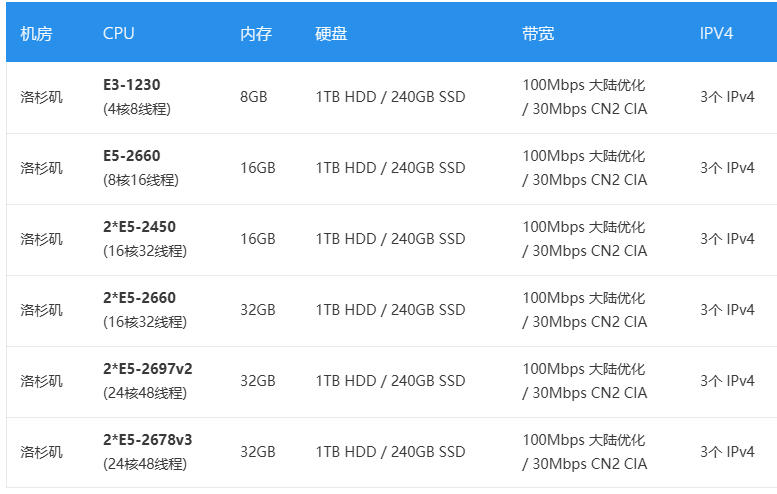777x494 pixels.
Task: Select the 2*E5-2450 CPU cell
Action: point(145,238)
